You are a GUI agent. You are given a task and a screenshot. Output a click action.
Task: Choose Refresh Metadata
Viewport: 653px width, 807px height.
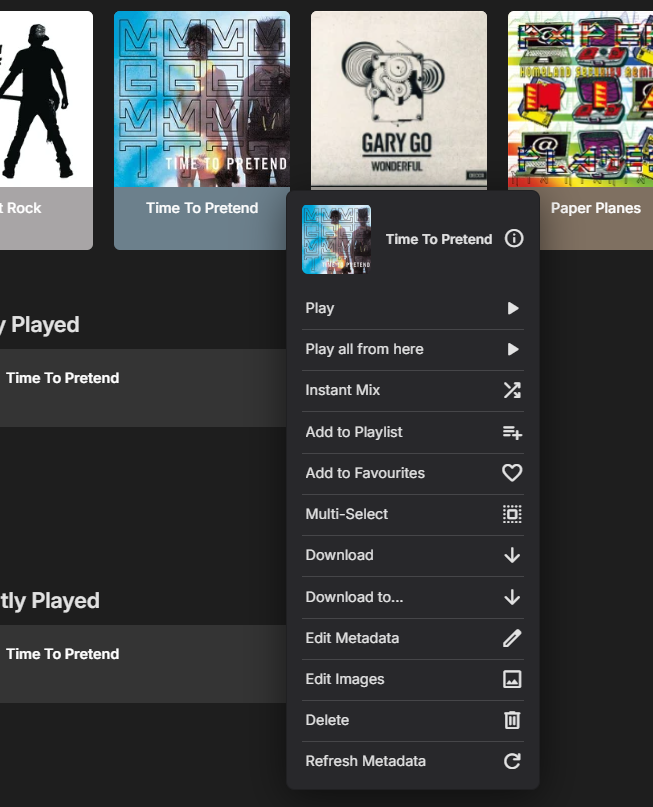[x=413, y=761]
